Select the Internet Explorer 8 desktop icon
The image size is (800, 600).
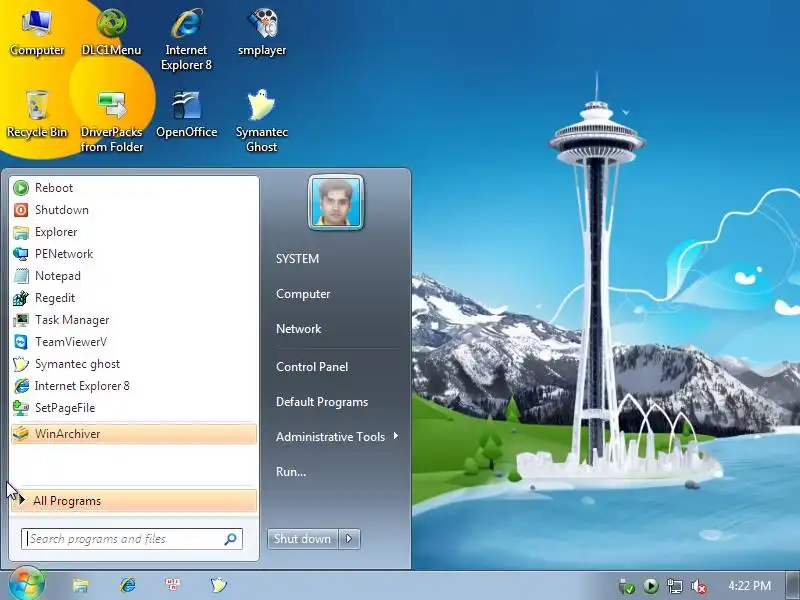[186, 40]
